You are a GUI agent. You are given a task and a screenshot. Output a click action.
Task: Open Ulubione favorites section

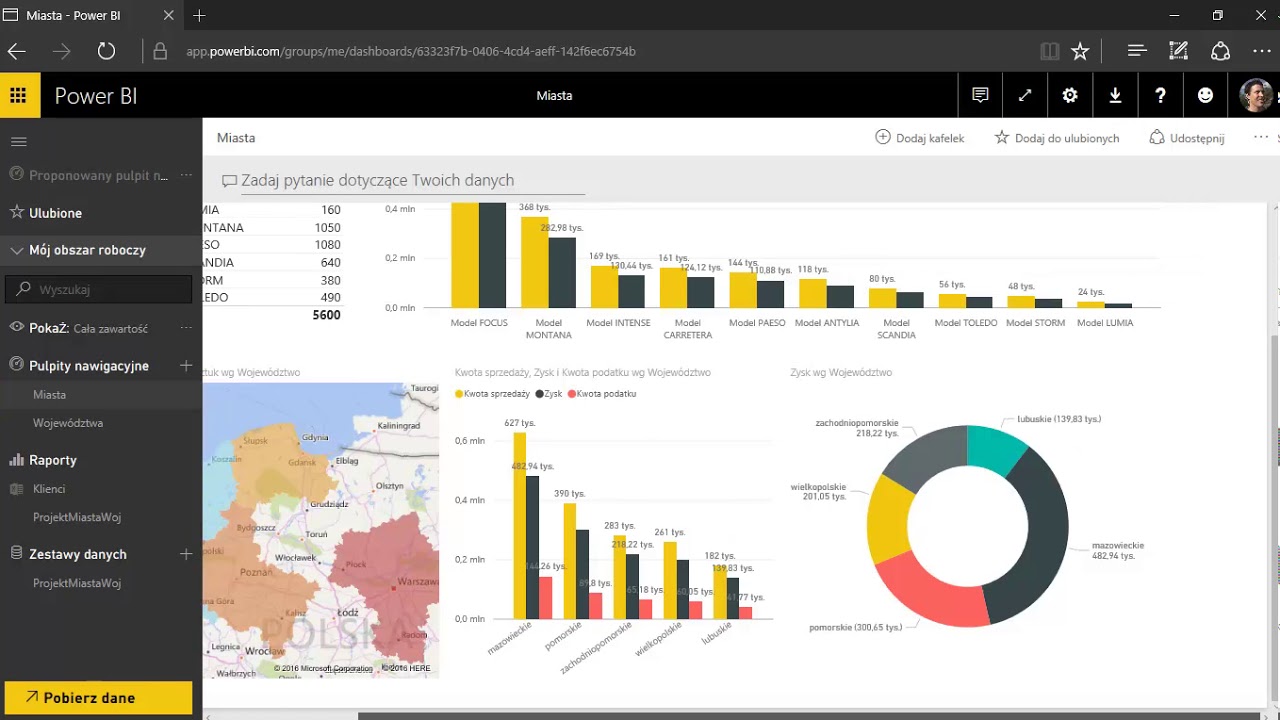(x=55, y=213)
